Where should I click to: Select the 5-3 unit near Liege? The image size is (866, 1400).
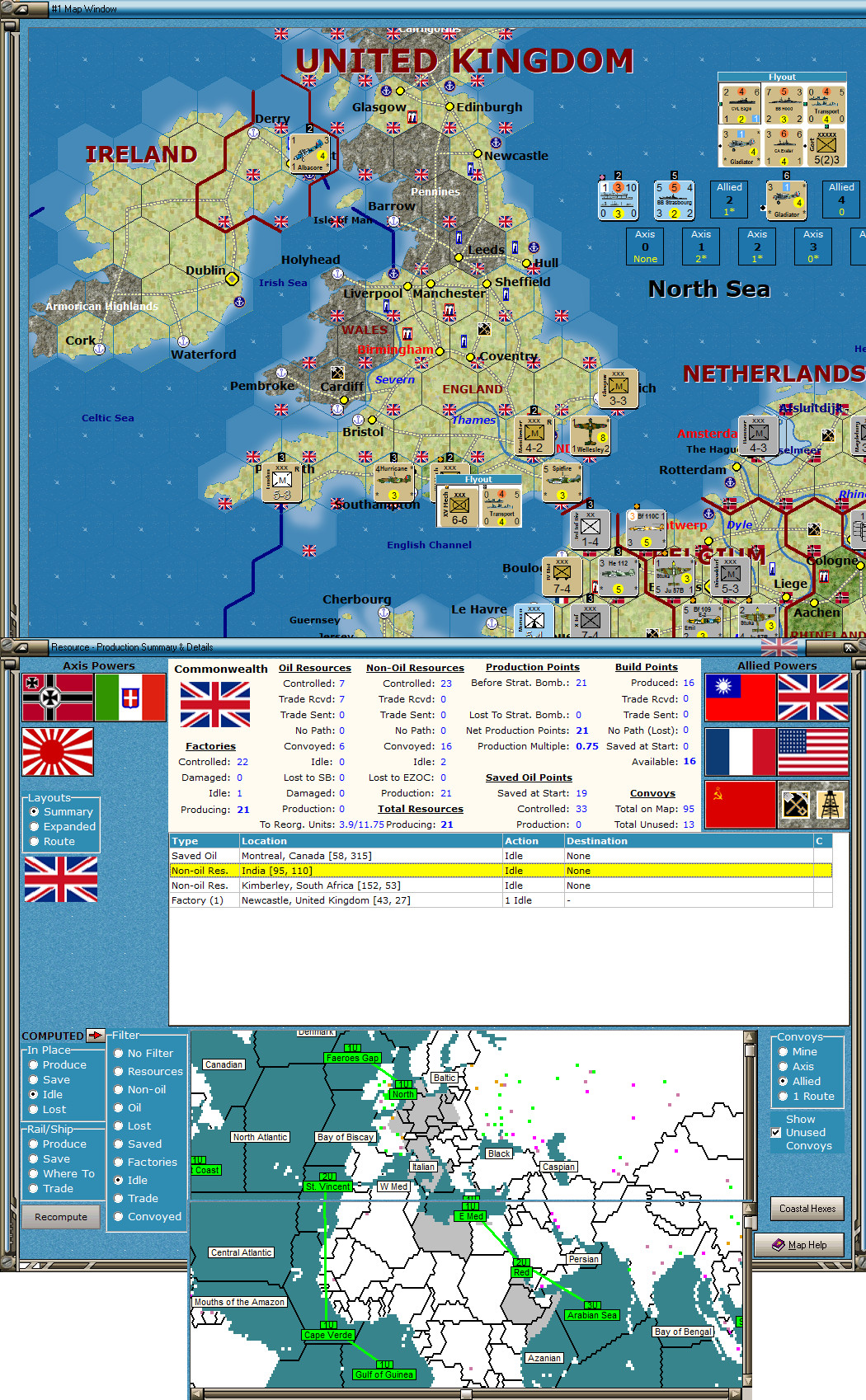tap(730, 576)
